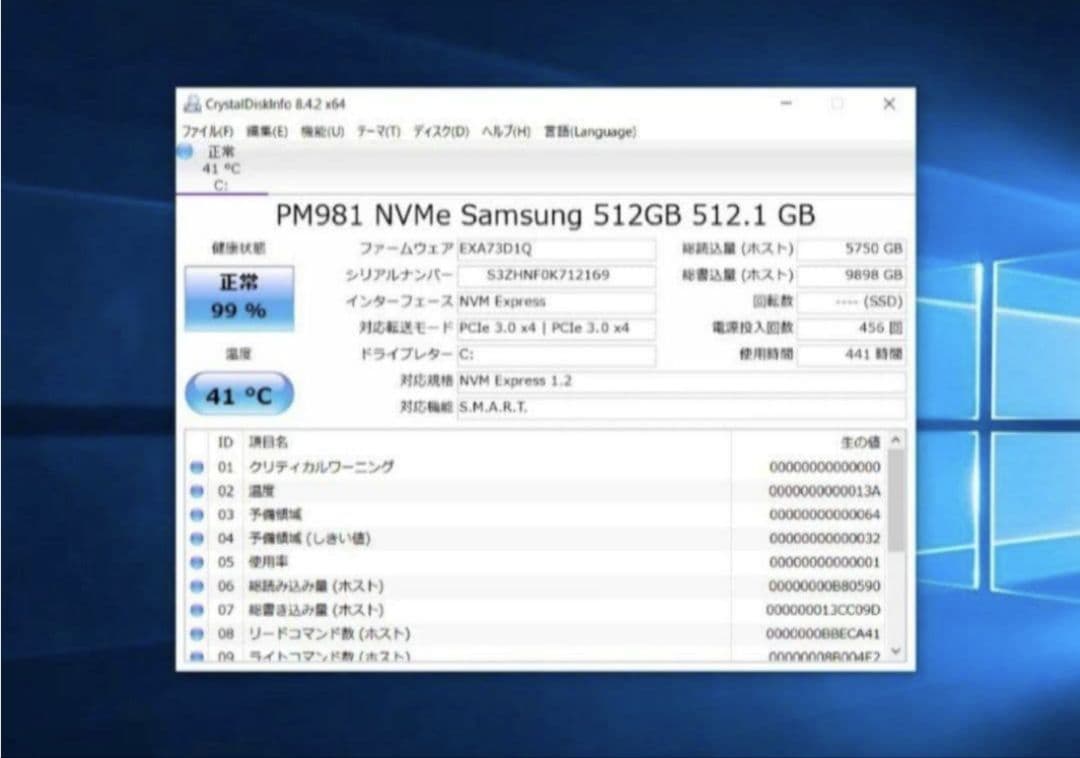Select the row 08 リードコマンド数 (ホスト)
The image size is (1080, 758).
tap(535, 633)
